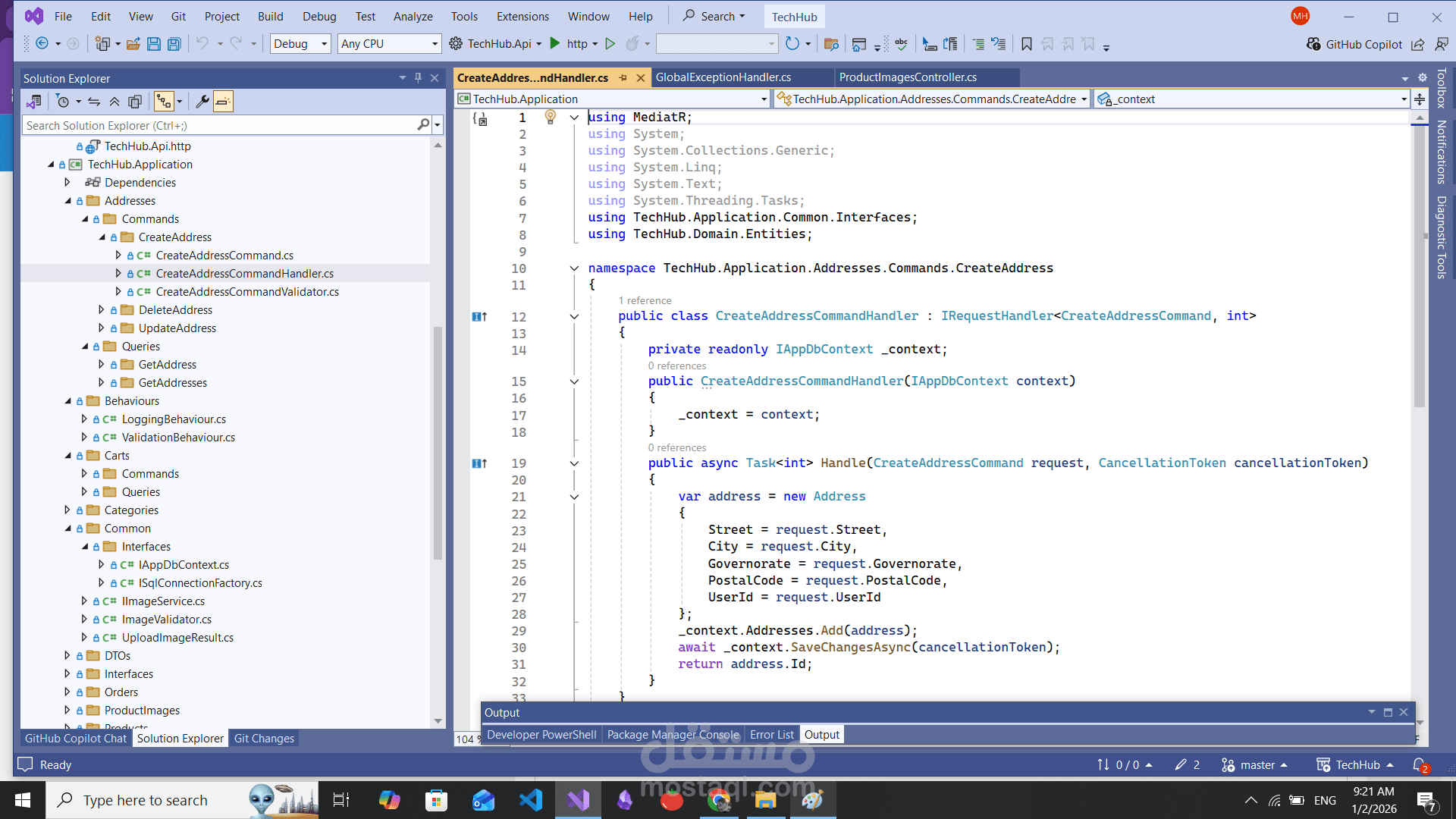The image size is (1456, 819).
Task: Toggle Preview Selected Items button in Solution Explorer
Action: pos(223,102)
